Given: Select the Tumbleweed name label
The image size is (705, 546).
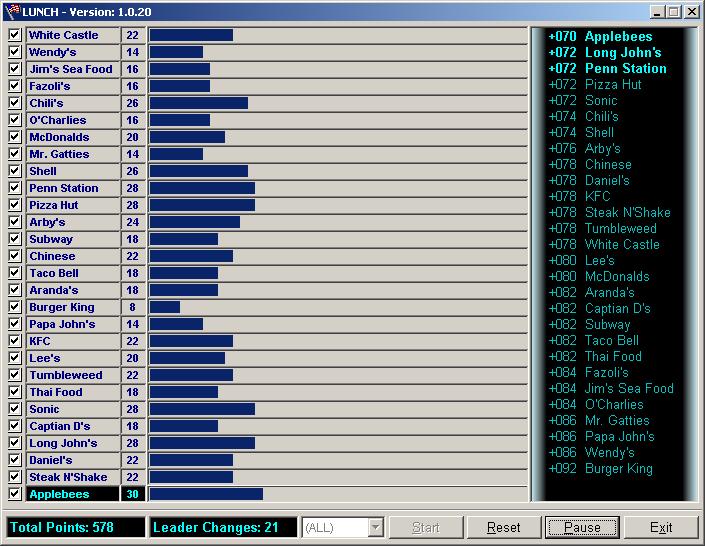Looking at the screenshot, I should coord(73,375).
